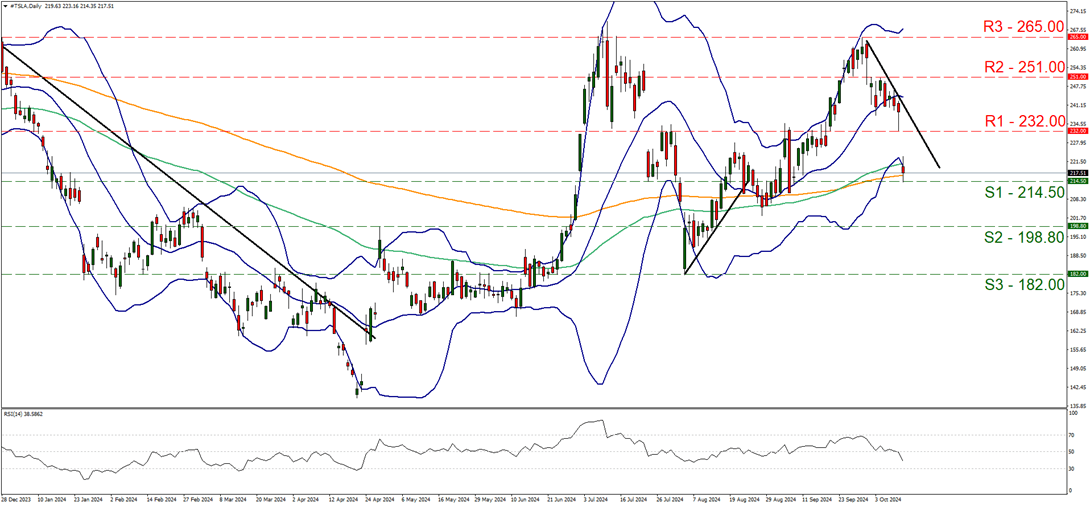
Task: Click the RSI 100 level on the scale
Action: point(1075,411)
